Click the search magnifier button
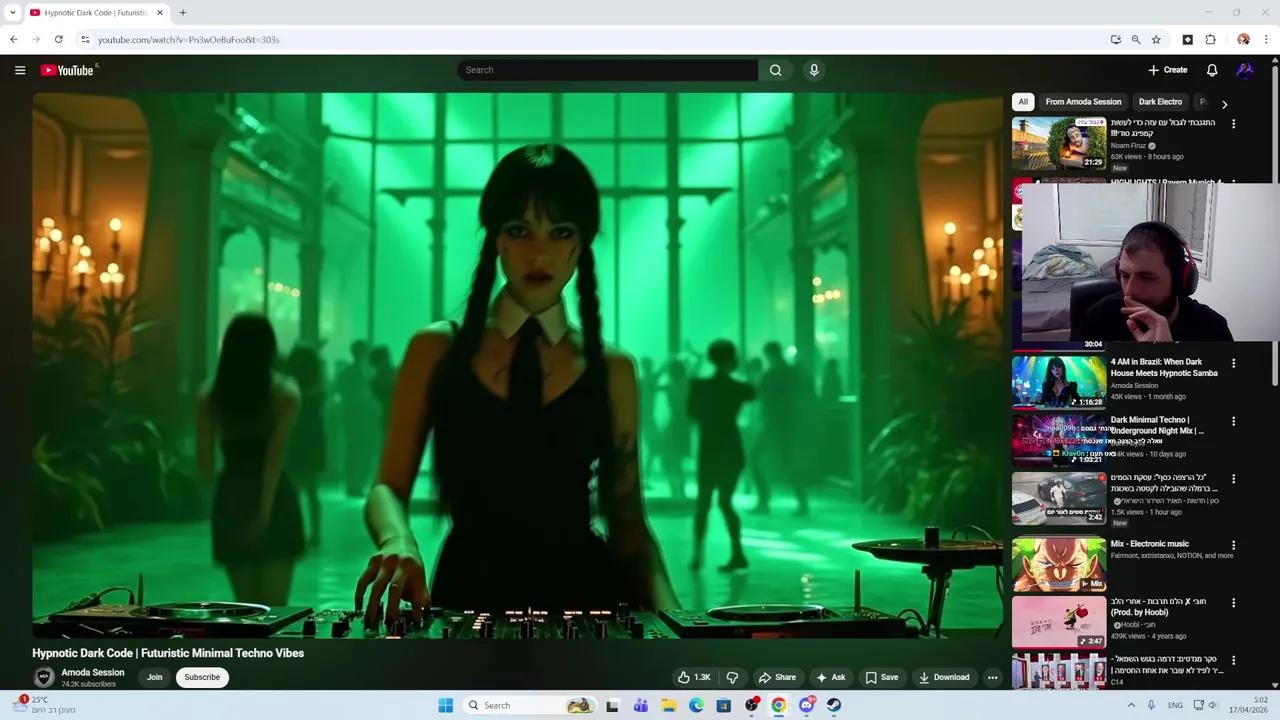 click(x=775, y=70)
